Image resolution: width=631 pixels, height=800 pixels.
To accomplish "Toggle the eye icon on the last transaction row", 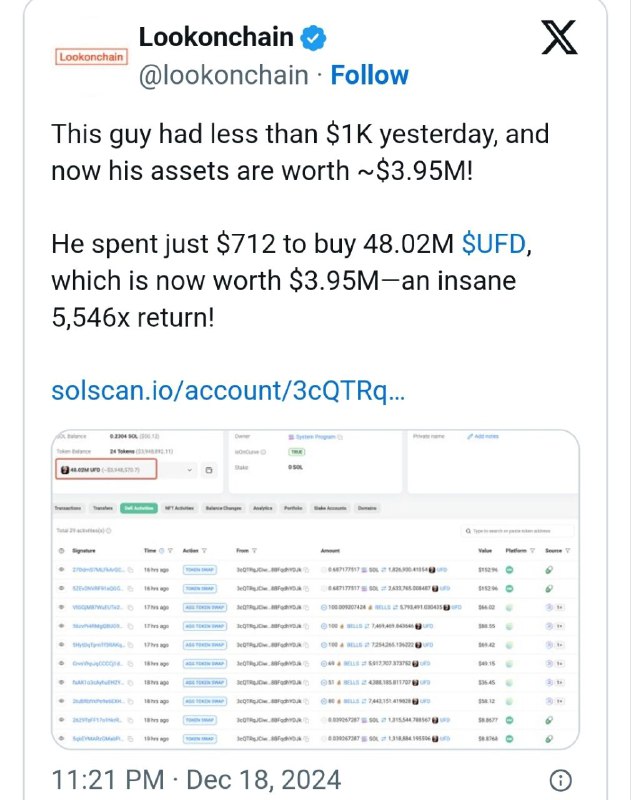I will pos(61,738).
